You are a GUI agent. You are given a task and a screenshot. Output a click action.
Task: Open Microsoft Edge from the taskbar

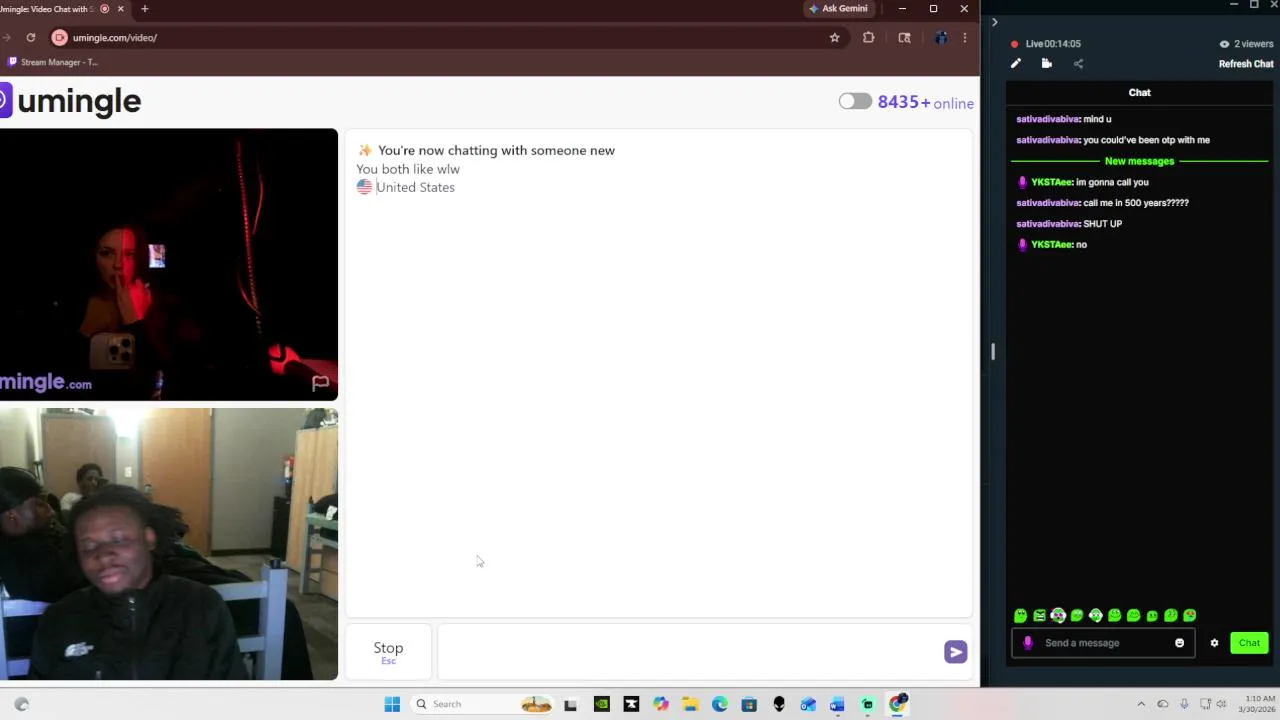pyautogui.click(x=719, y=704)
